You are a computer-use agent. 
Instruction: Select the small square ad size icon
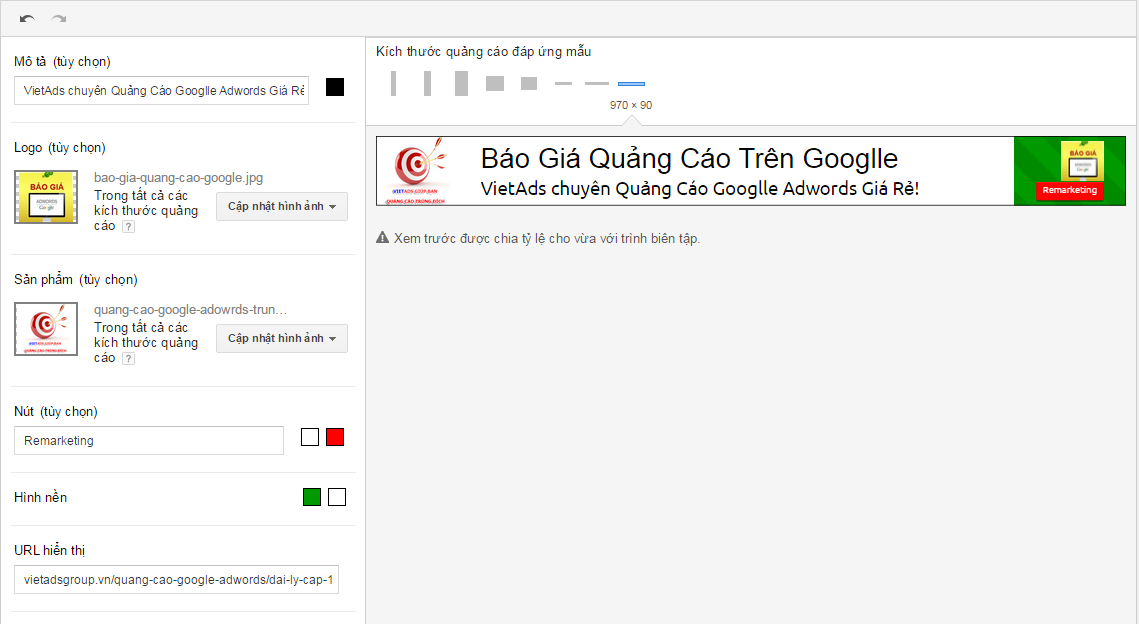pos(528,83)
